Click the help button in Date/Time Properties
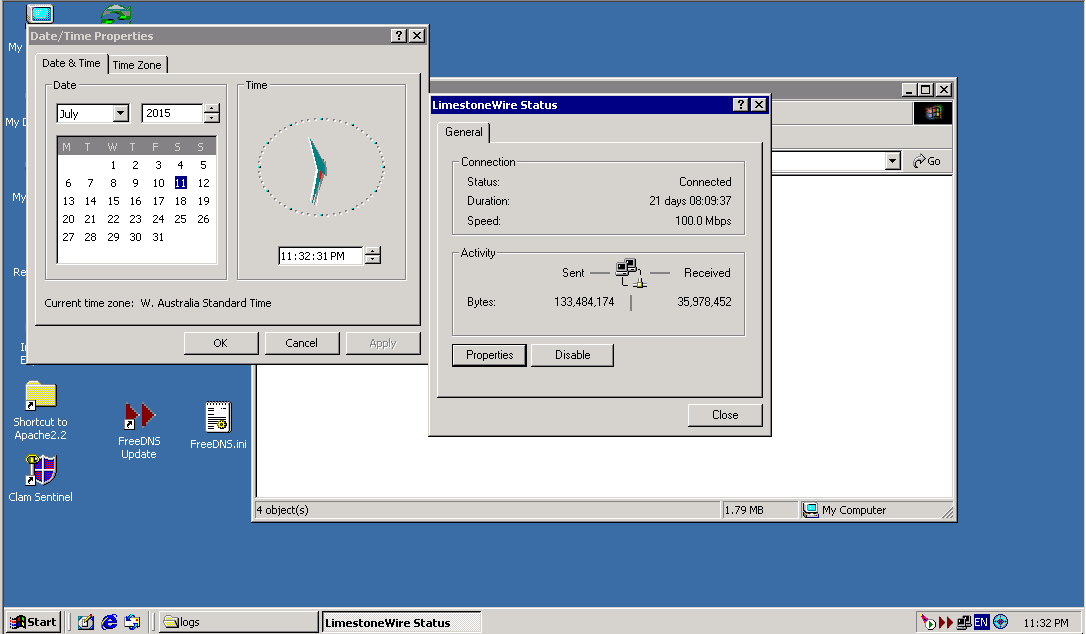This screenshot has width=1086, height=634. (x=398, y=36)
